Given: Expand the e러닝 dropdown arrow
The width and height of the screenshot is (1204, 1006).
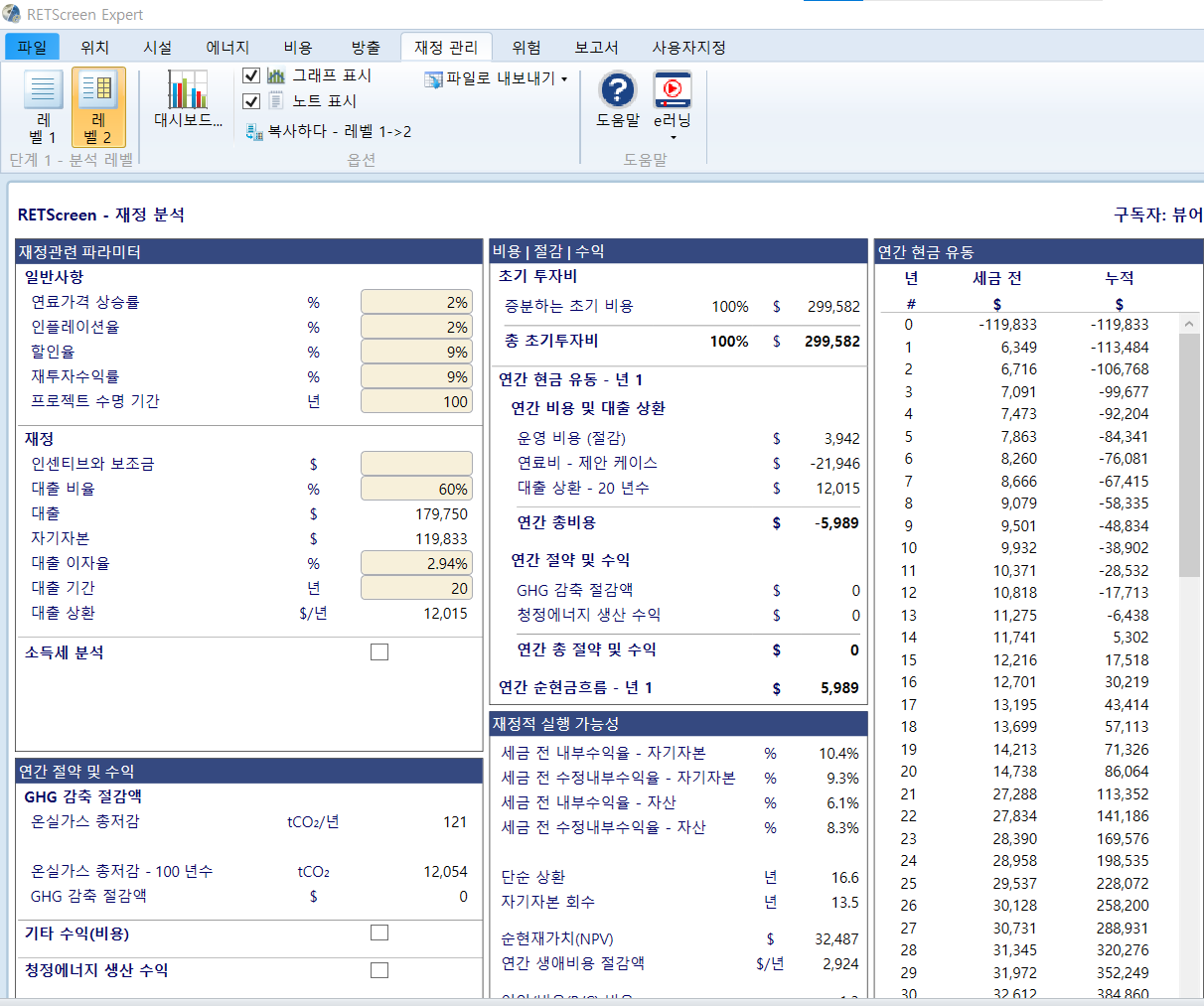Looking at the screenshot, I should [673, 137].
